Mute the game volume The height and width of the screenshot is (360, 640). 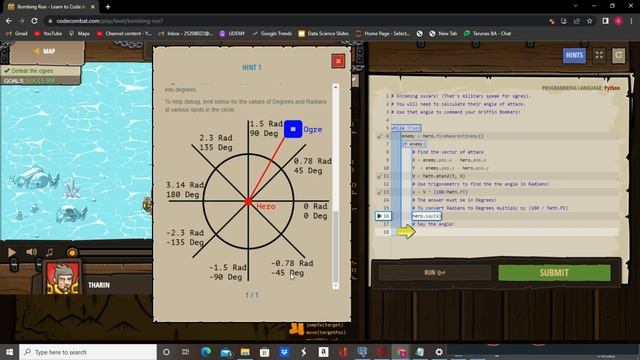[31, 252]
